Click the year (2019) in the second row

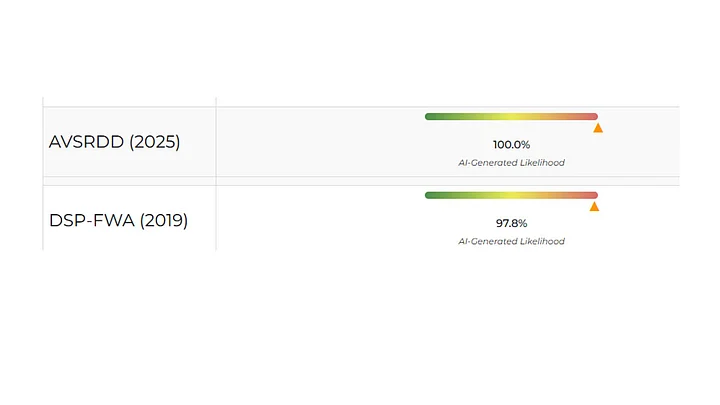(x=162, y=220)
